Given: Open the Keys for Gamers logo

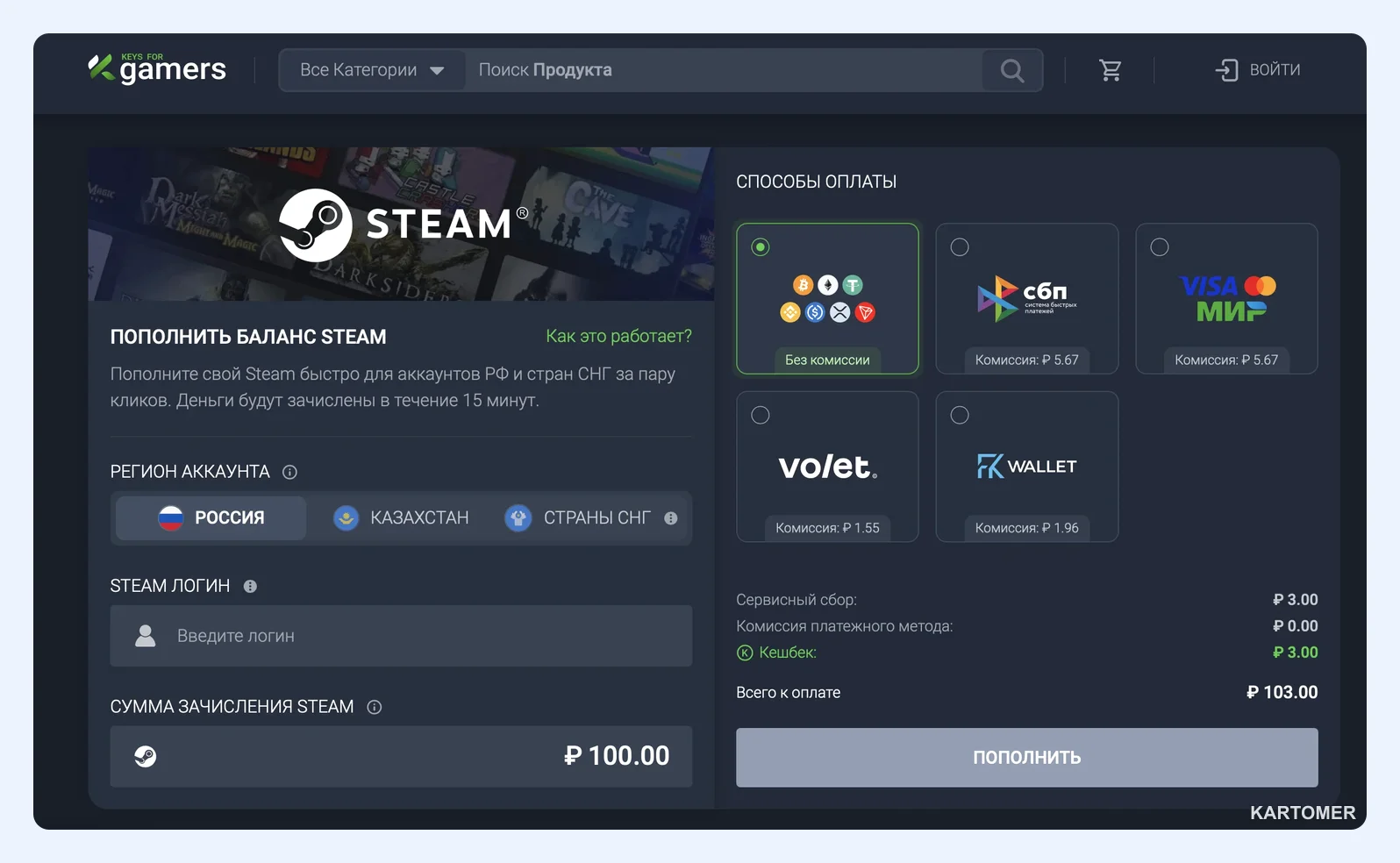Looking at the screenshot, I should click(157, 68).
